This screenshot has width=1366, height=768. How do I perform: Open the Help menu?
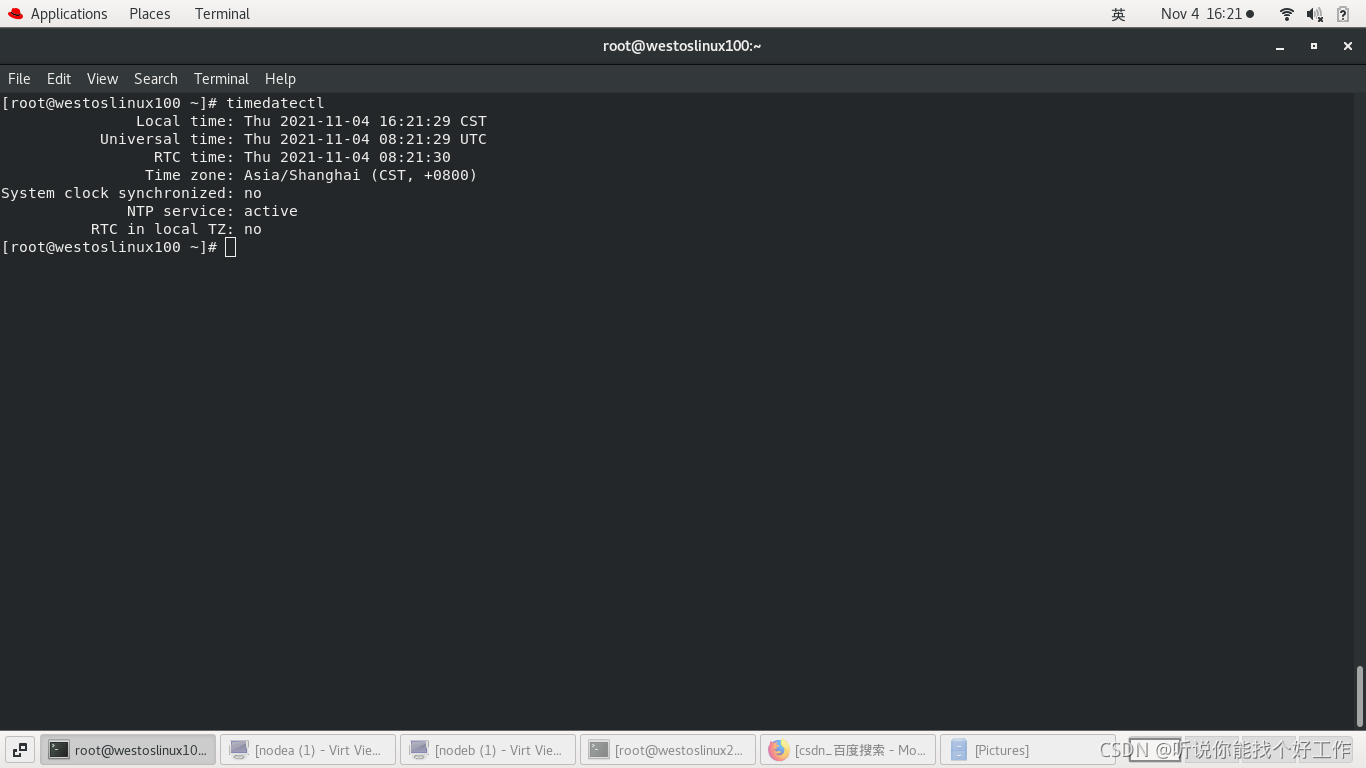[x=280, y=79]
